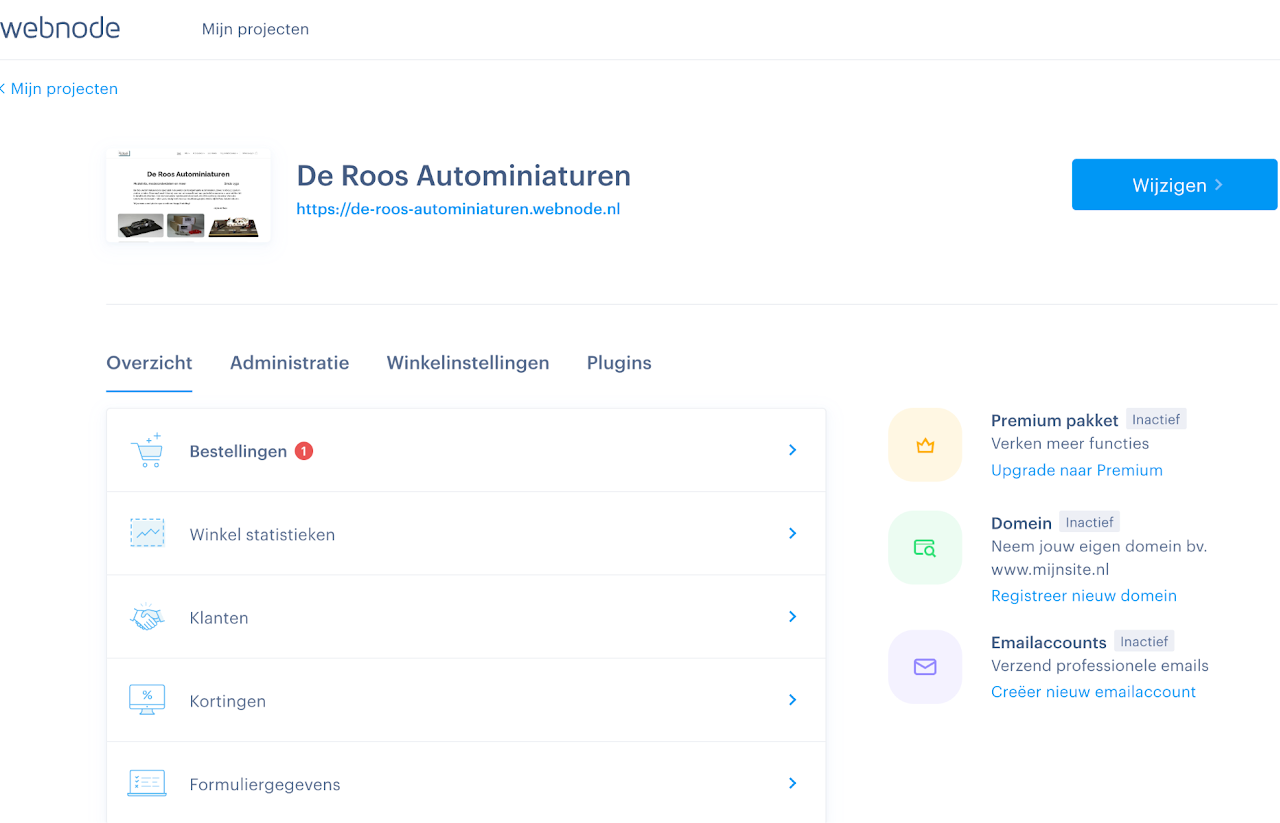Click the Winkel statistieken chart icon

(147, 534)
